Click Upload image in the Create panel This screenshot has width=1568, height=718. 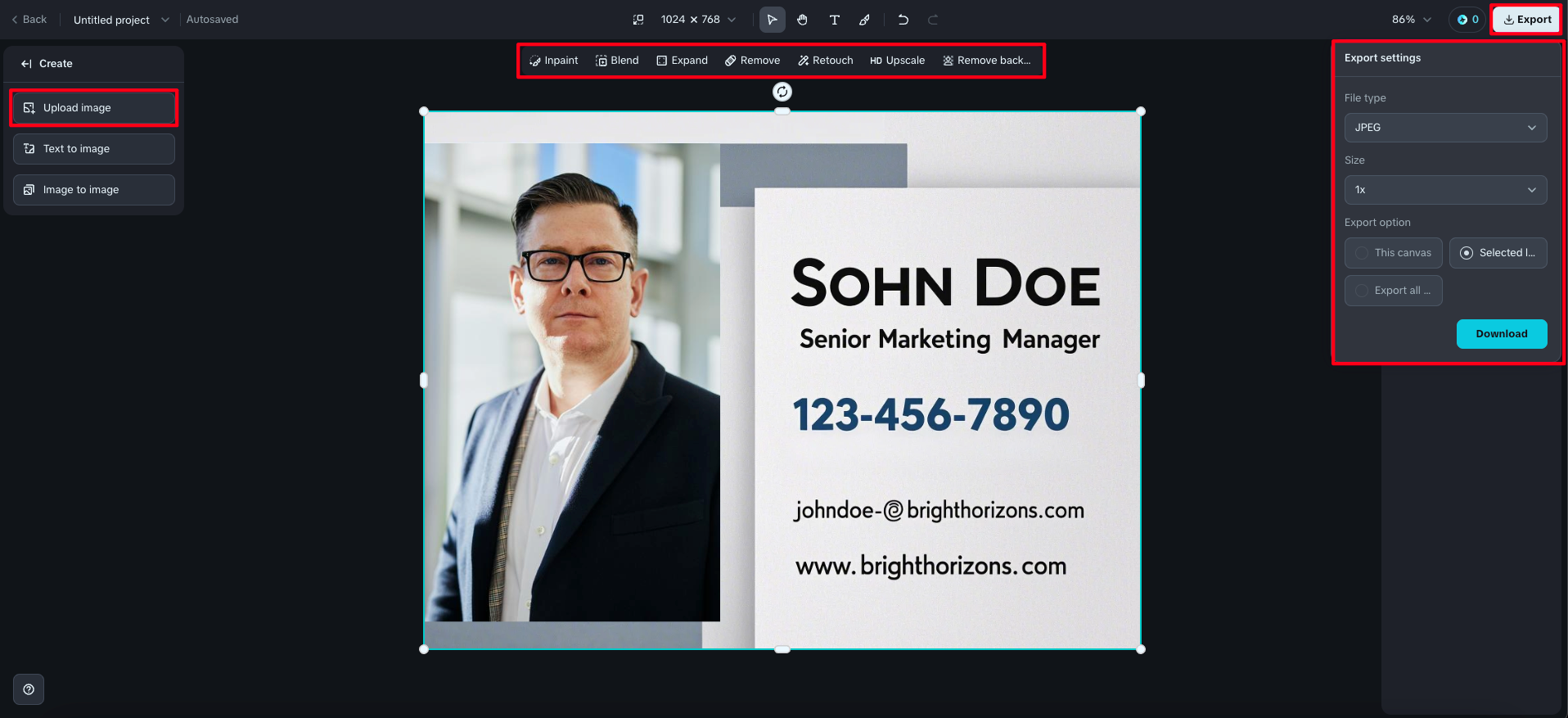click(x=94, y=108)
